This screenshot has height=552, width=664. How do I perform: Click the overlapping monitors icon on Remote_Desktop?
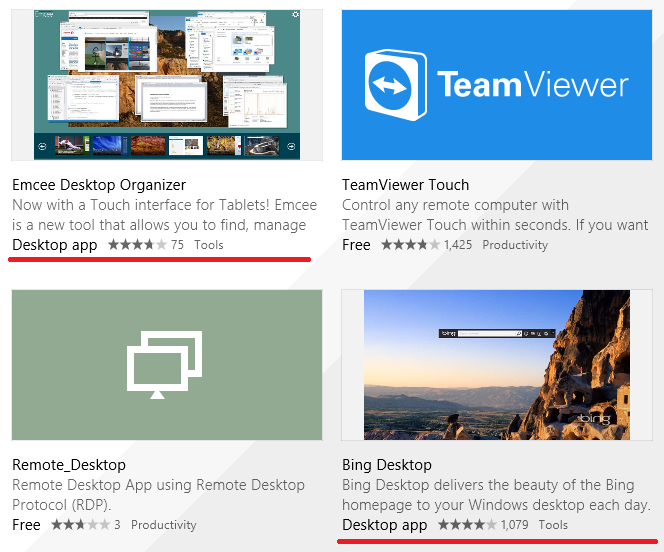tap(164, 365)
